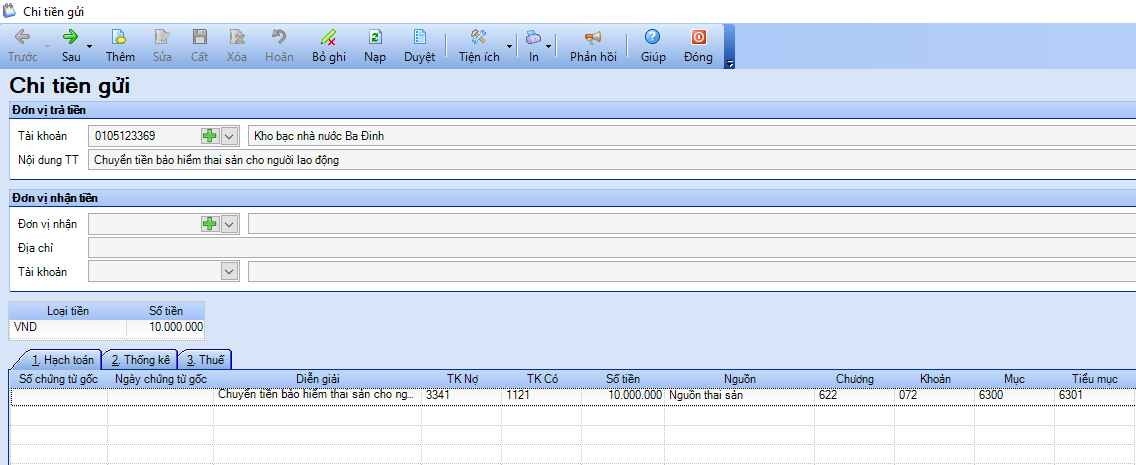
Task: Select the 1121 TK Có cell
Action: tap(541, 395)
